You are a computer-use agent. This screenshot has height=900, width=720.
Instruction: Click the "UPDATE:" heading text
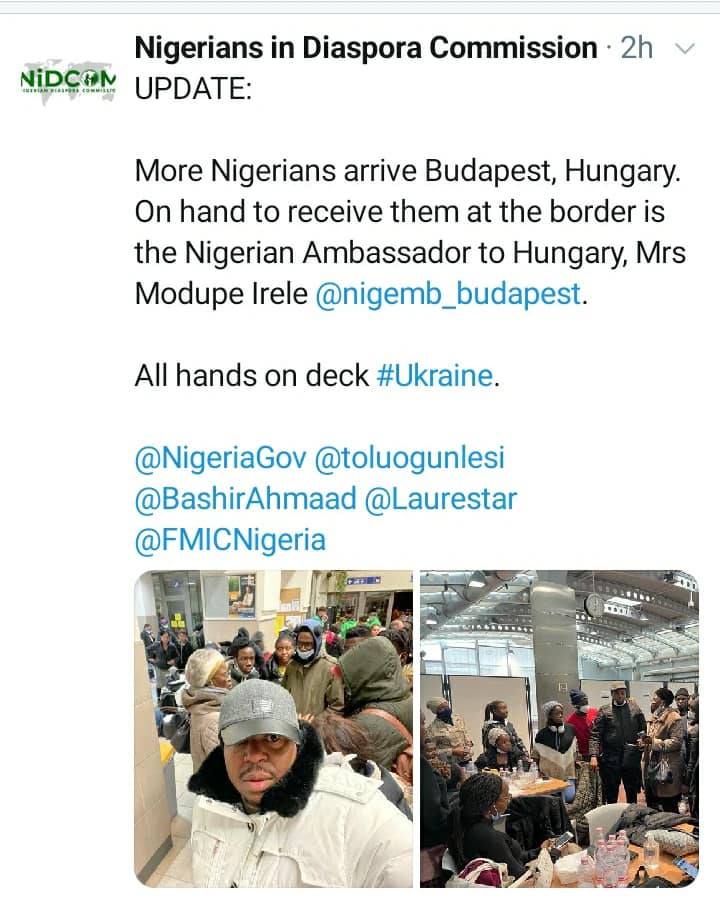pyautogui.click(x=194, y=88)
